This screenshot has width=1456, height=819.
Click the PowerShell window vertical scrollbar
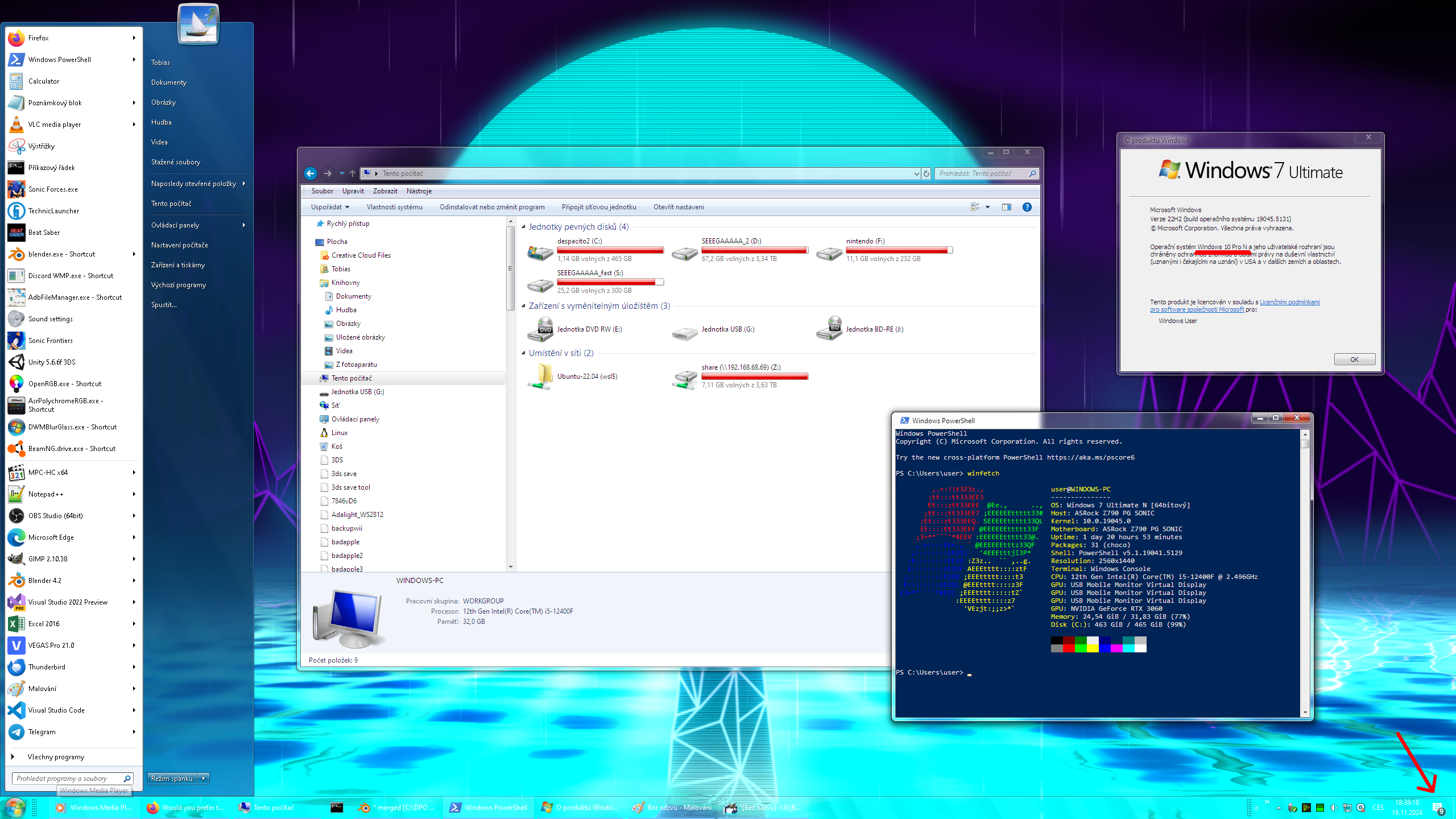pos(1305,573)
